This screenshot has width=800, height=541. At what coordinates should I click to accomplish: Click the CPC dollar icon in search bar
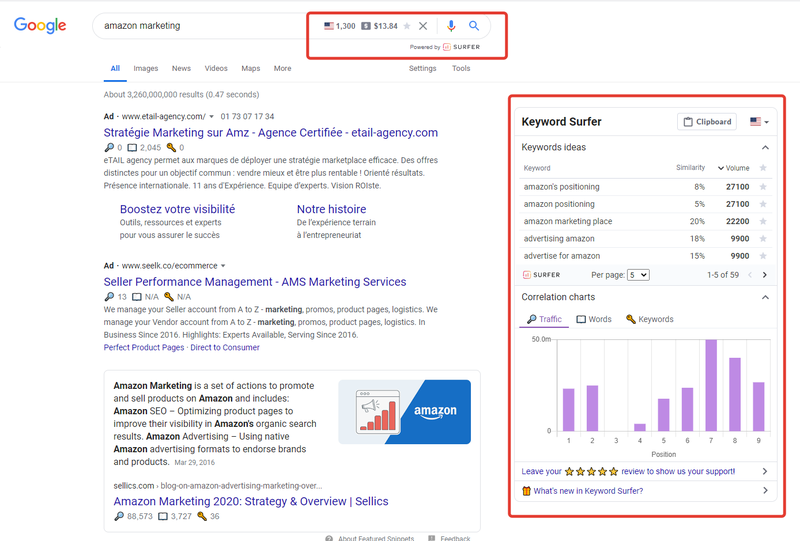(366, 26)
